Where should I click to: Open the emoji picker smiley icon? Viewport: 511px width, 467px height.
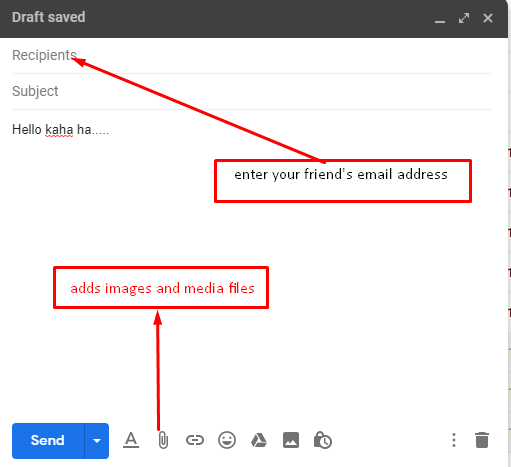click(227, 440)
